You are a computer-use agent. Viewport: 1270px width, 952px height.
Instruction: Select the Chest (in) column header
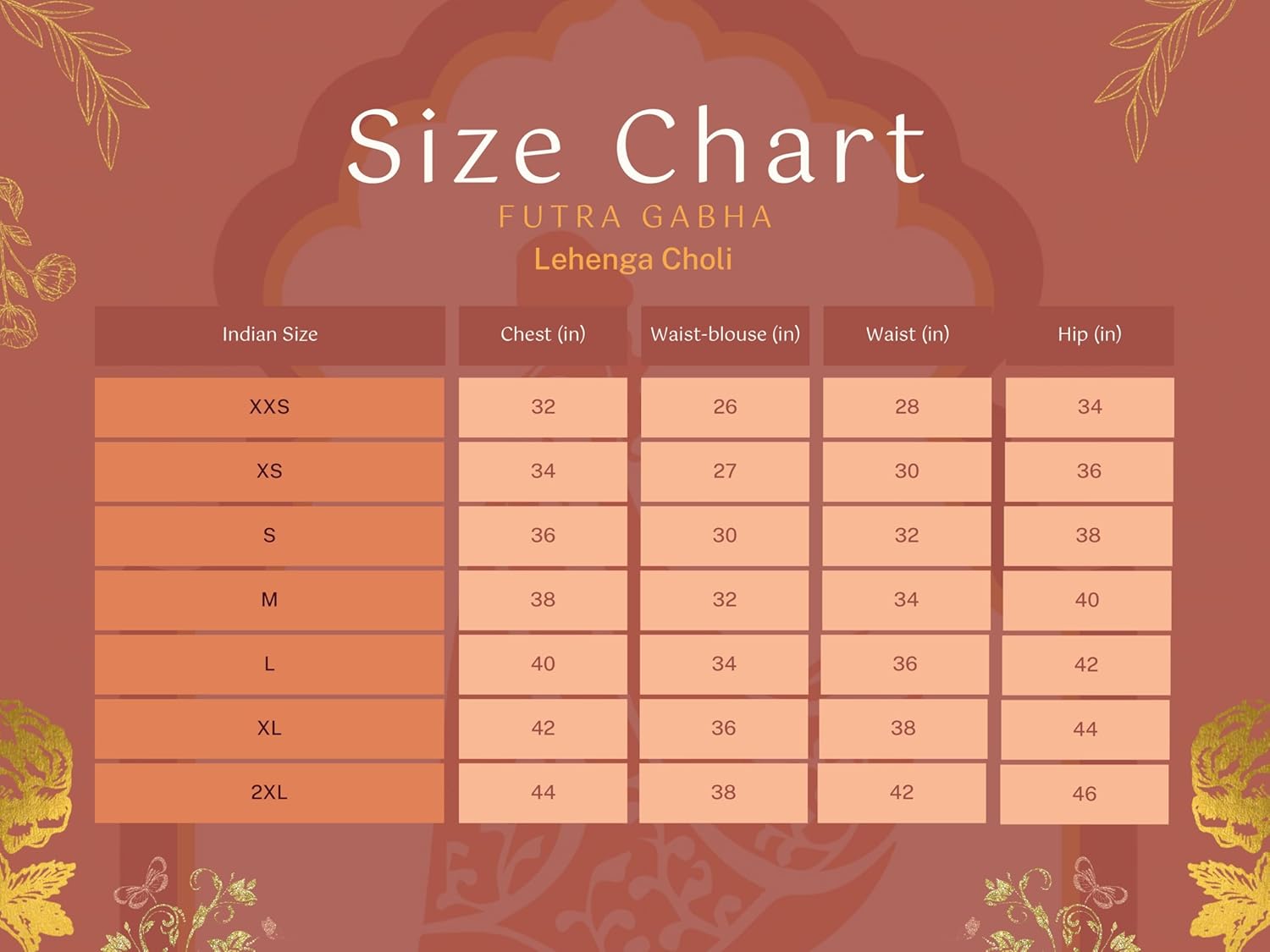[543, 334]
